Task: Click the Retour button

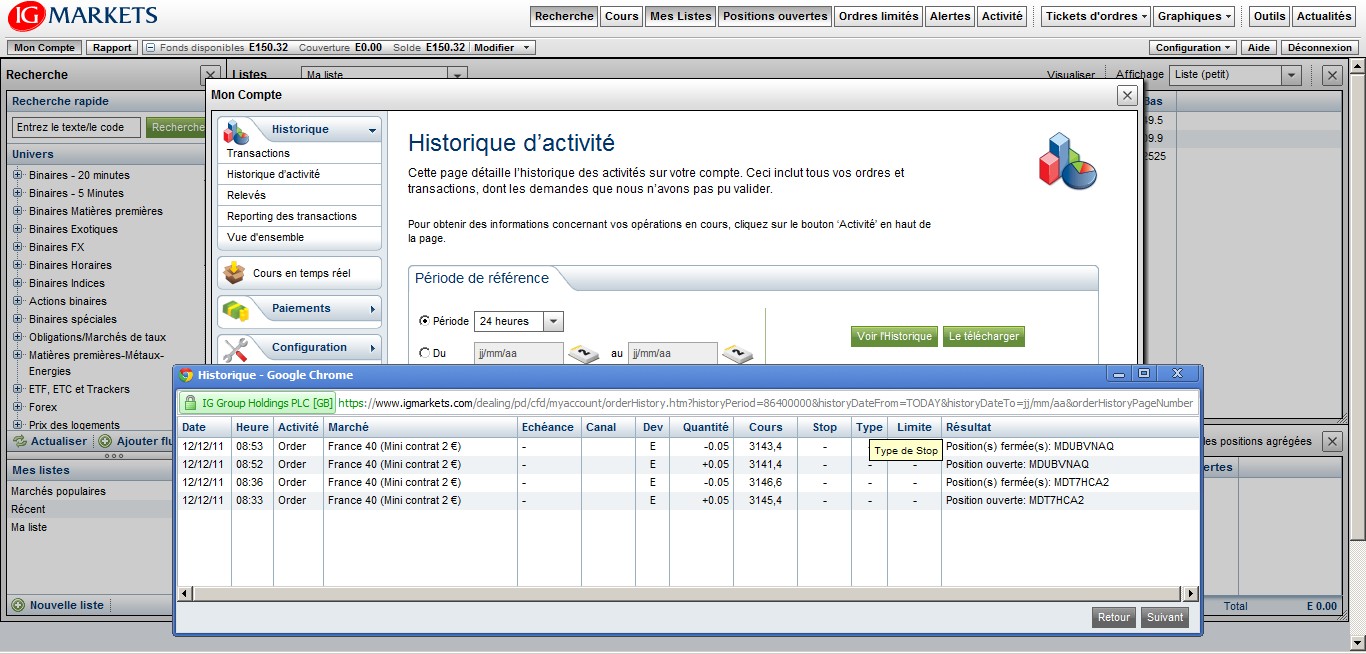Action: point(1114,617)
